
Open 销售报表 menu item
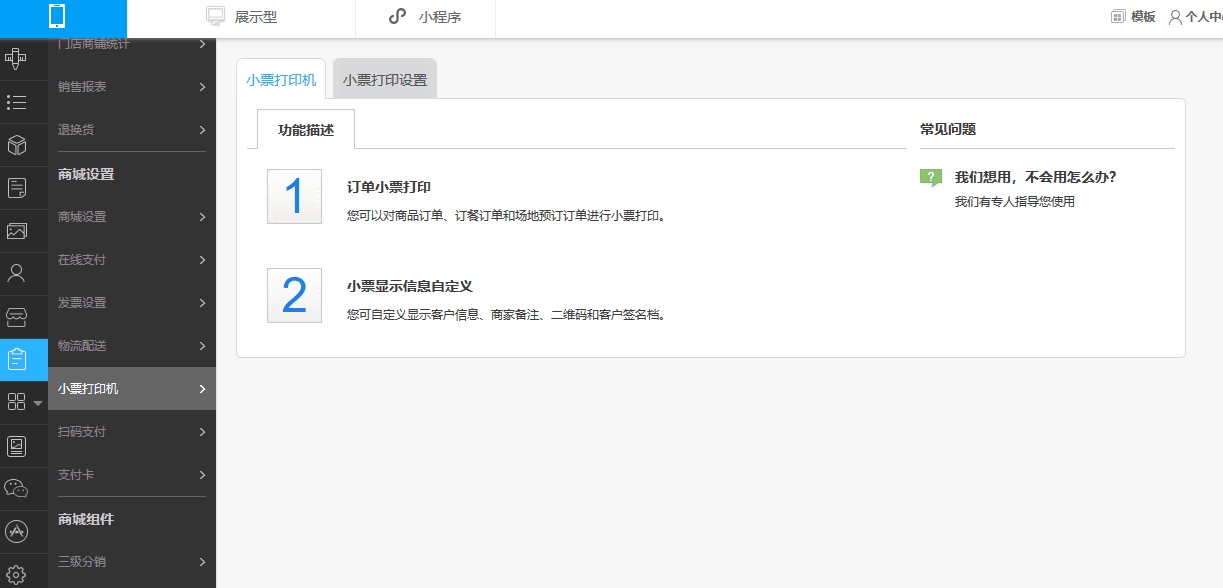click(x=132, y=87)
